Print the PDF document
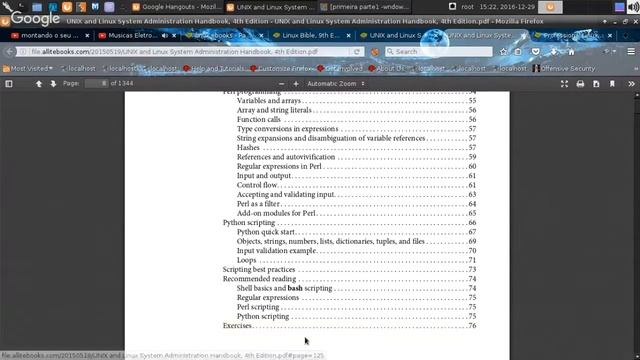The image size is (640, 360). point(580,84)
